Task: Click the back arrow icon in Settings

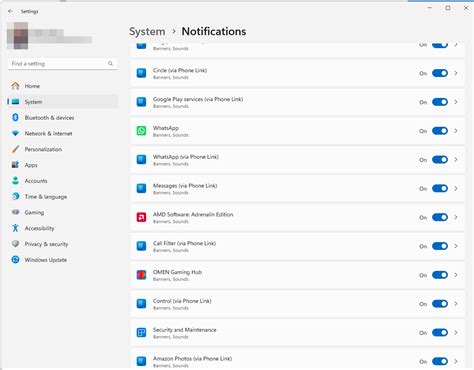Action: point(10,11)
